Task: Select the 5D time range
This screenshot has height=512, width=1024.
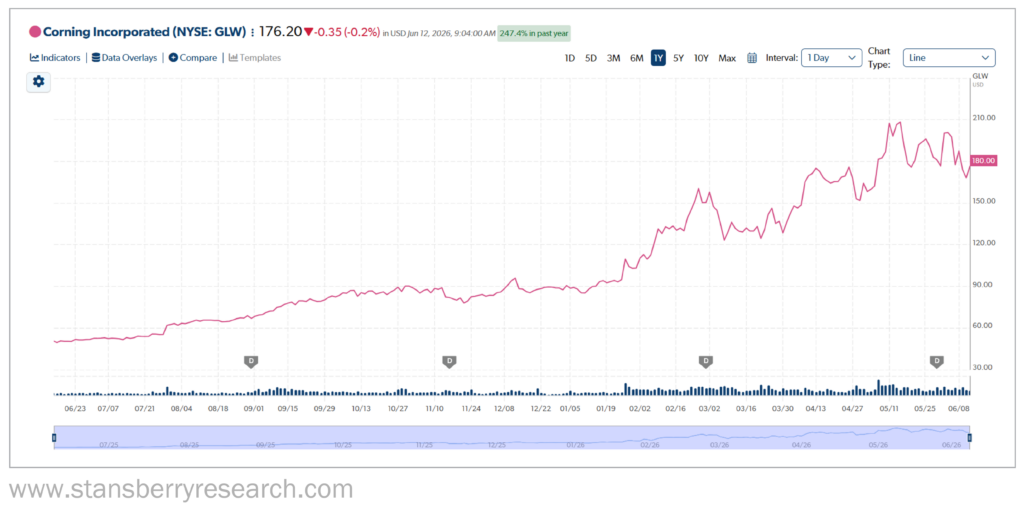Action: 590,58
